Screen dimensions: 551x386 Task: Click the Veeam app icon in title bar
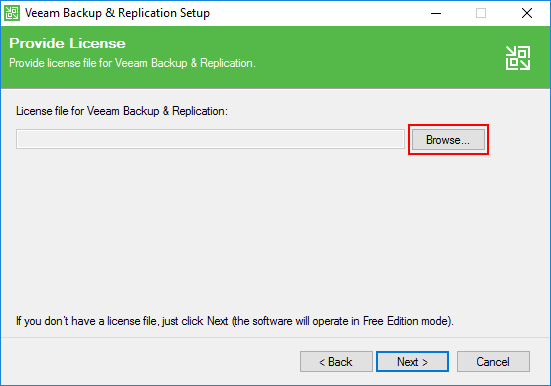(x=12, y=13)
